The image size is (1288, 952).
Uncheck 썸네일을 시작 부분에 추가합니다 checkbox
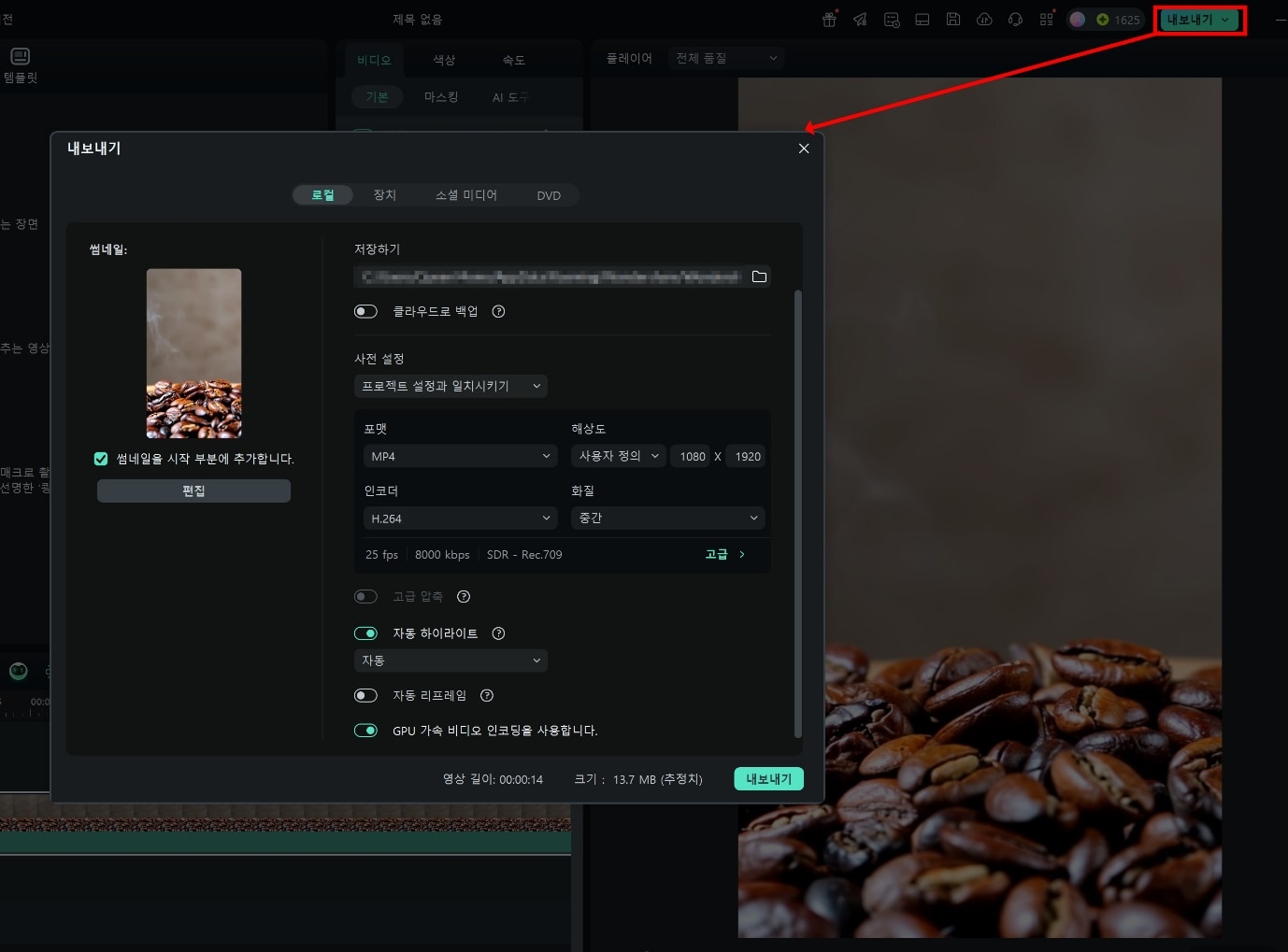(101, 459)
